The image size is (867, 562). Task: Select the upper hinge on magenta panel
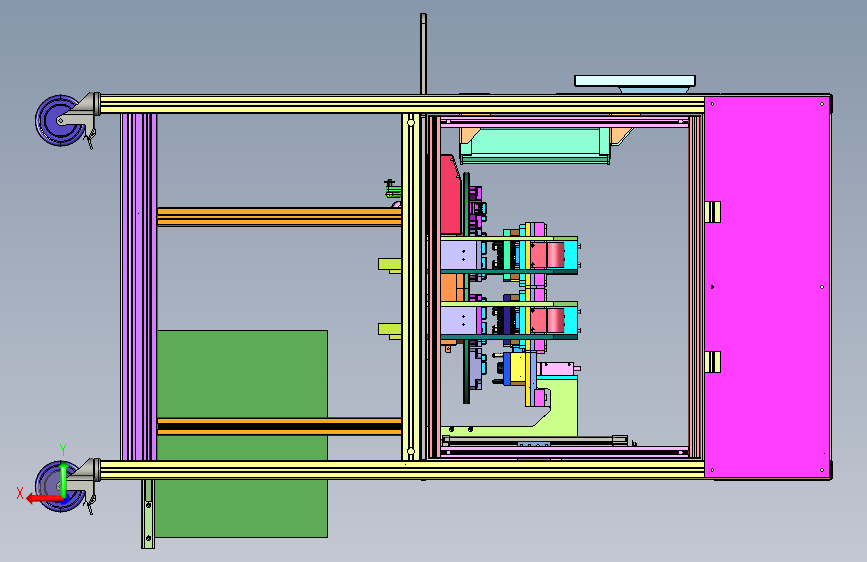pos(713,212)
